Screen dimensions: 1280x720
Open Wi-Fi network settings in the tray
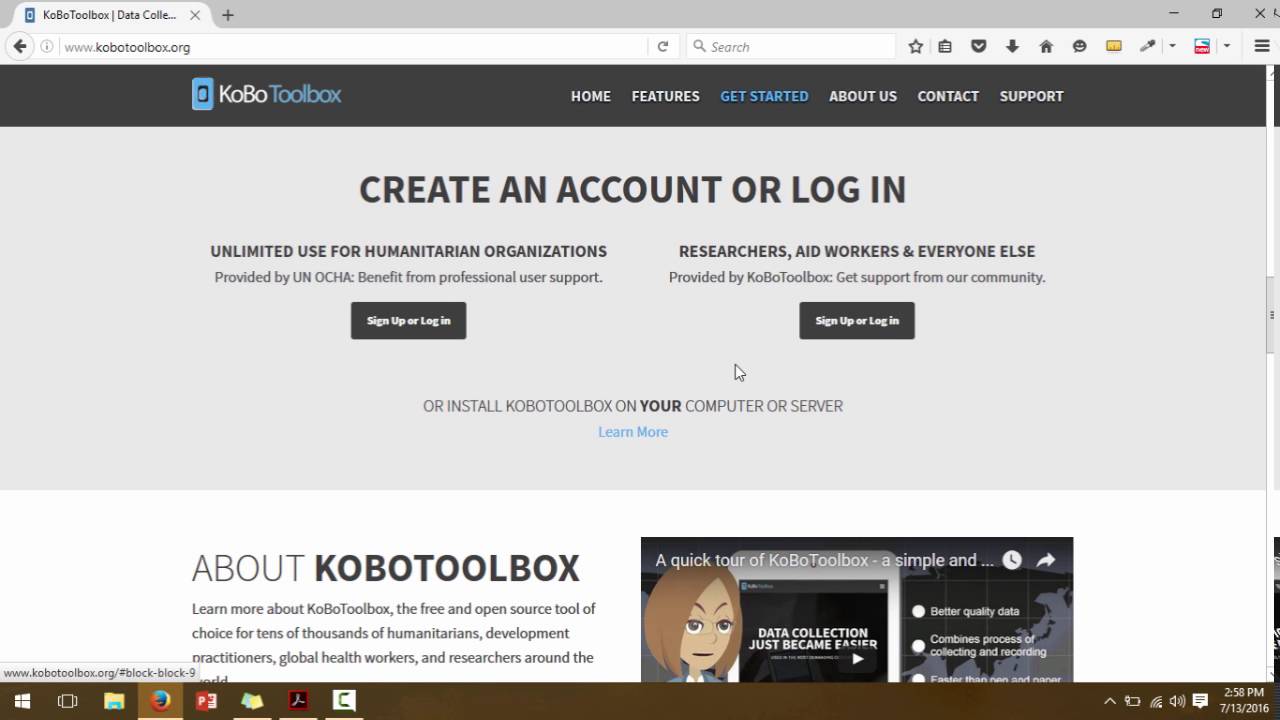(1156, 701)
